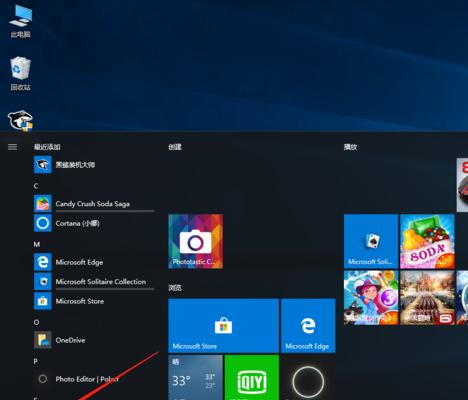Image resolution: width=468 pixels, height=400 pixels.
Task: Open the Microsoft Store wide tile
Action: tap(224, 326)
